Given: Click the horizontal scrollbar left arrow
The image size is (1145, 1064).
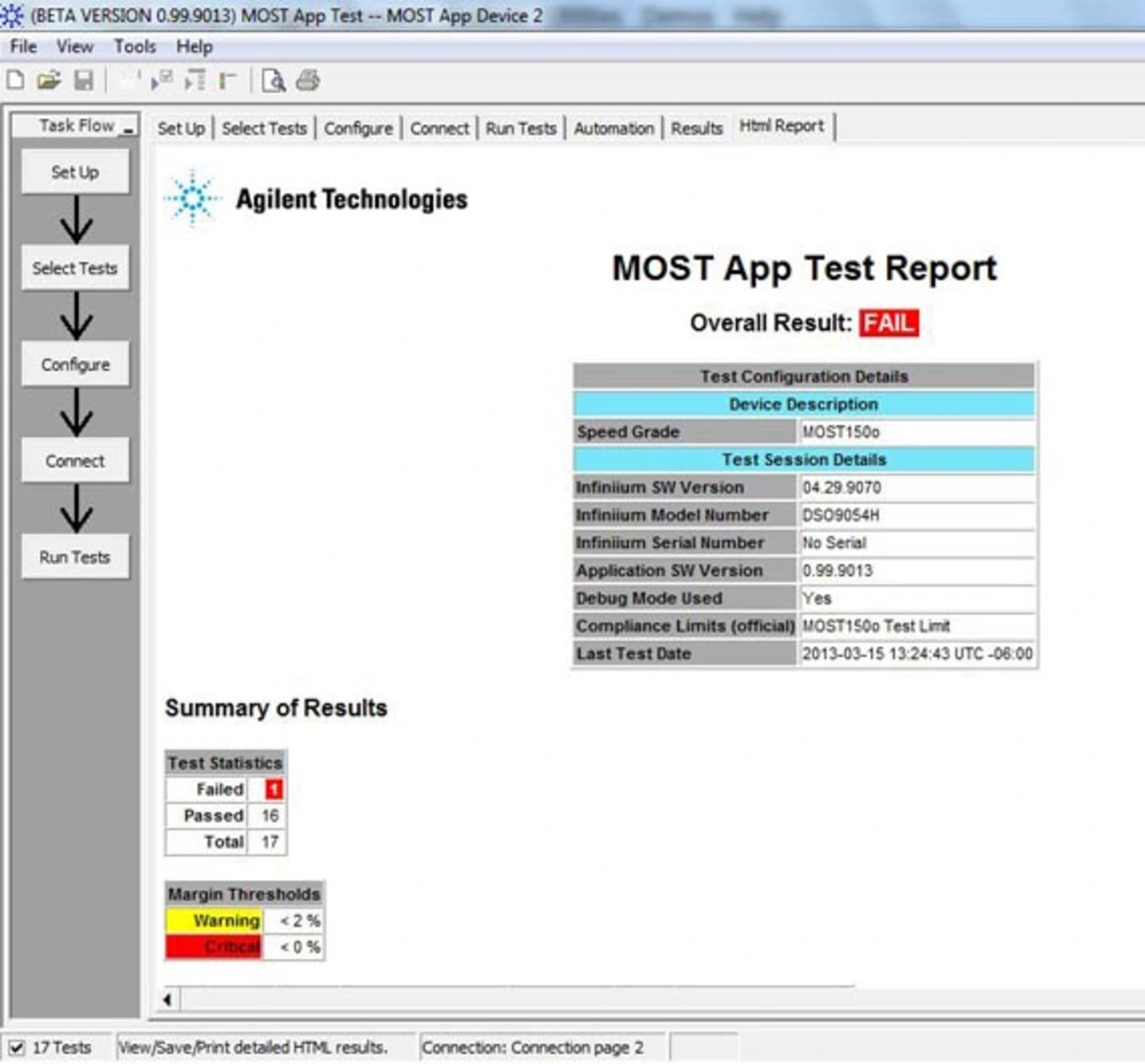Looking at the screenshot, I should tap(167, 1000).
